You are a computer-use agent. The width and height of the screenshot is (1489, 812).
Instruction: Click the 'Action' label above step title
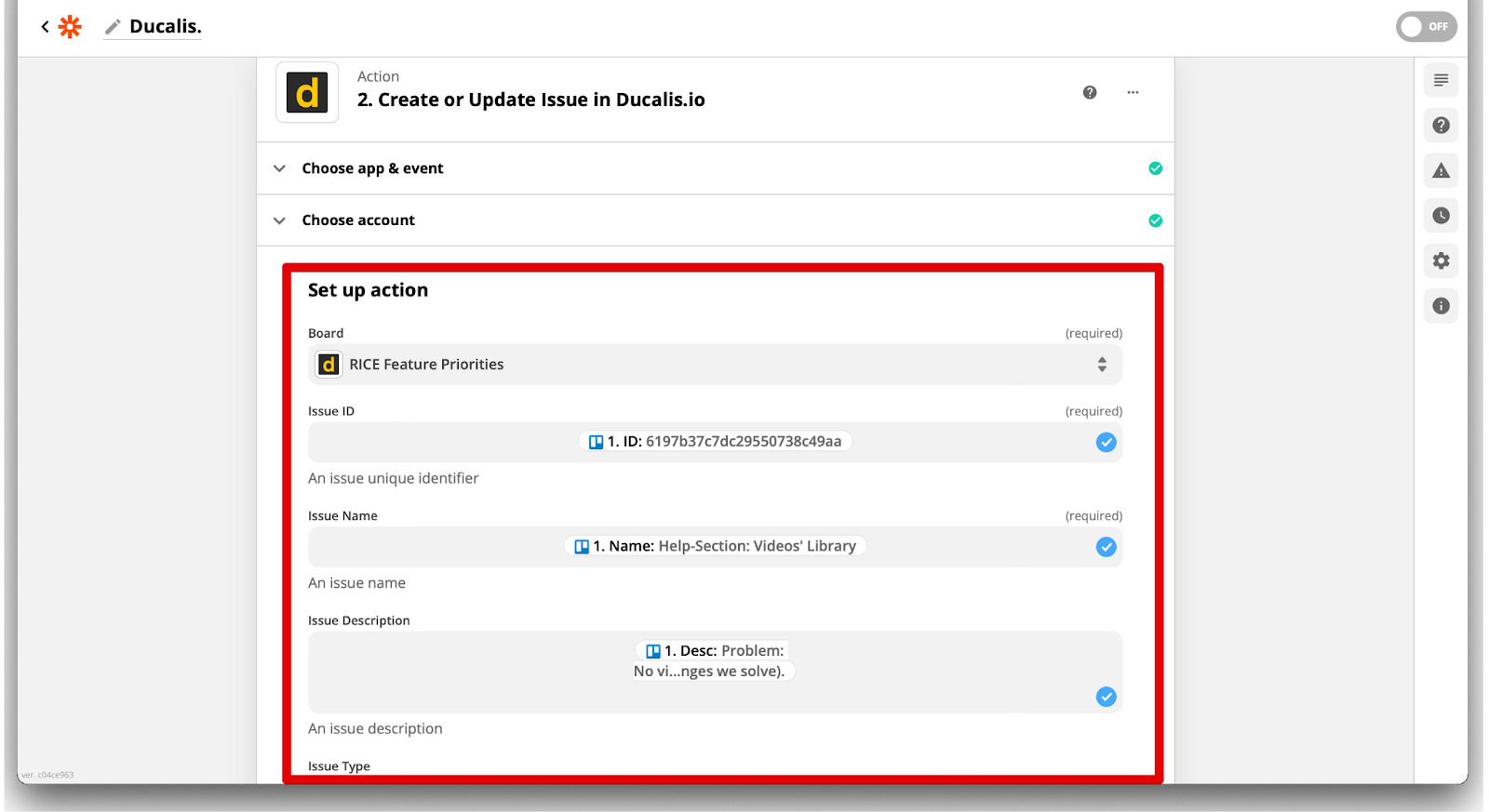(x=378, y=76)
